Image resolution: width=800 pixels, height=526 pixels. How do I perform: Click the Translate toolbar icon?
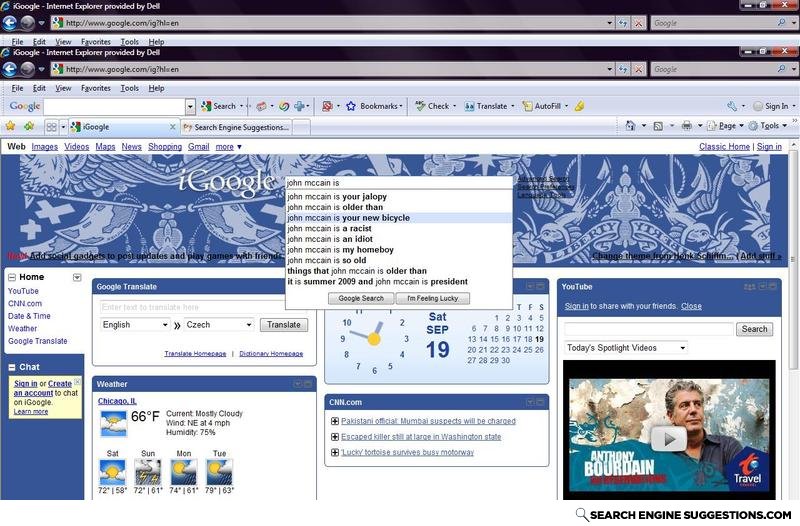pyautogui.click(x=469, y=106)
